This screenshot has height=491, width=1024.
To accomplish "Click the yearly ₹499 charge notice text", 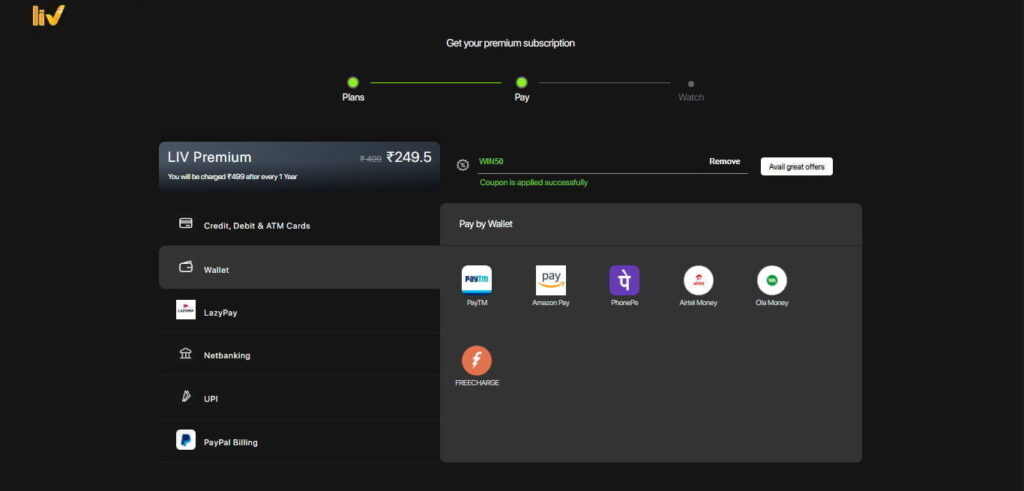I will pos(232,176).
